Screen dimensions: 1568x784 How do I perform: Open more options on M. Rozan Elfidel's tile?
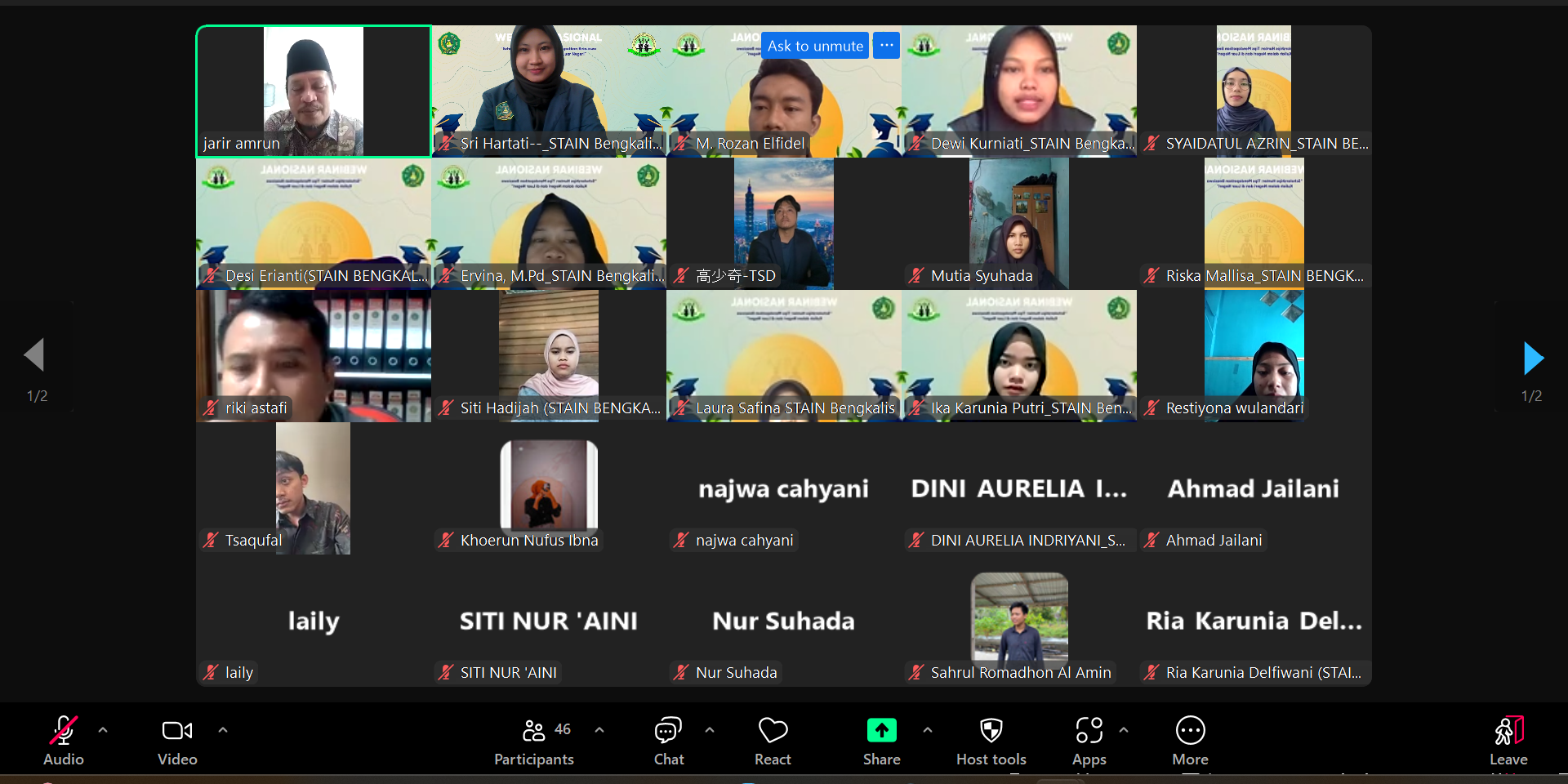[x=885, y=45]
